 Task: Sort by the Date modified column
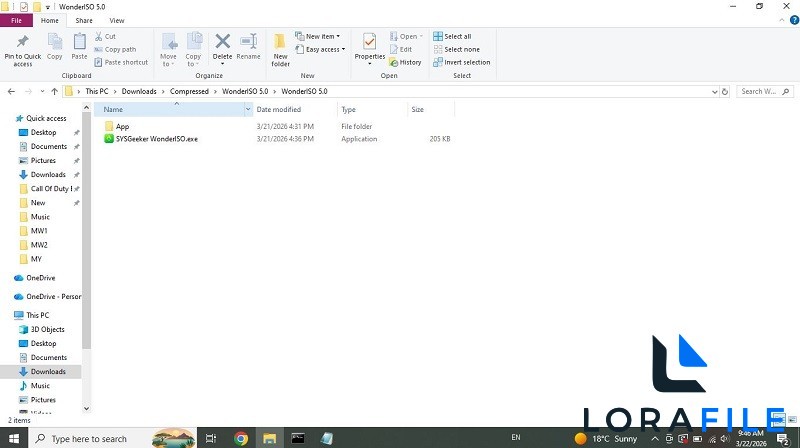click(279, 109)
